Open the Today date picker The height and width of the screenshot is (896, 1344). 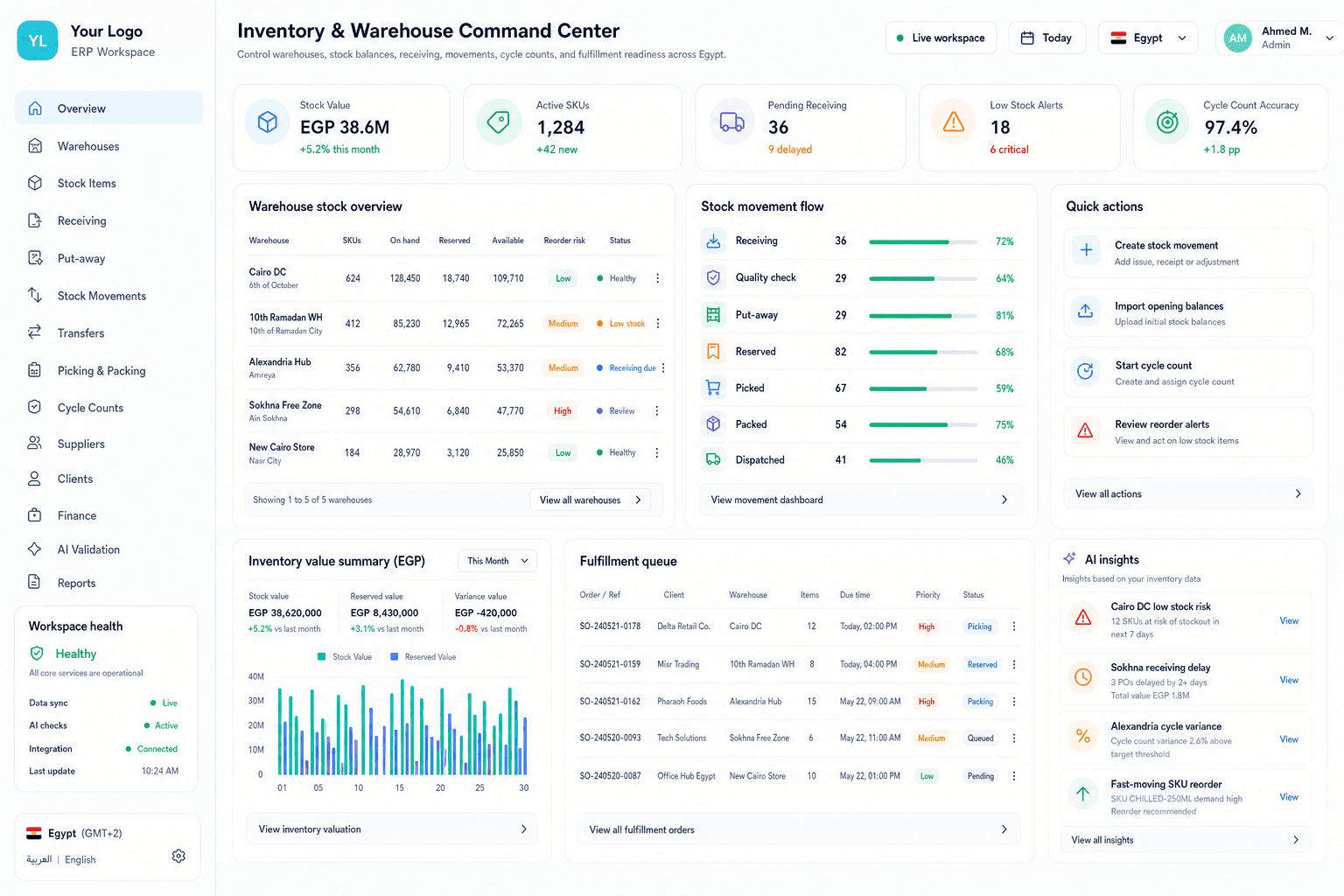pyautogui.click(x=1047, y=38)
